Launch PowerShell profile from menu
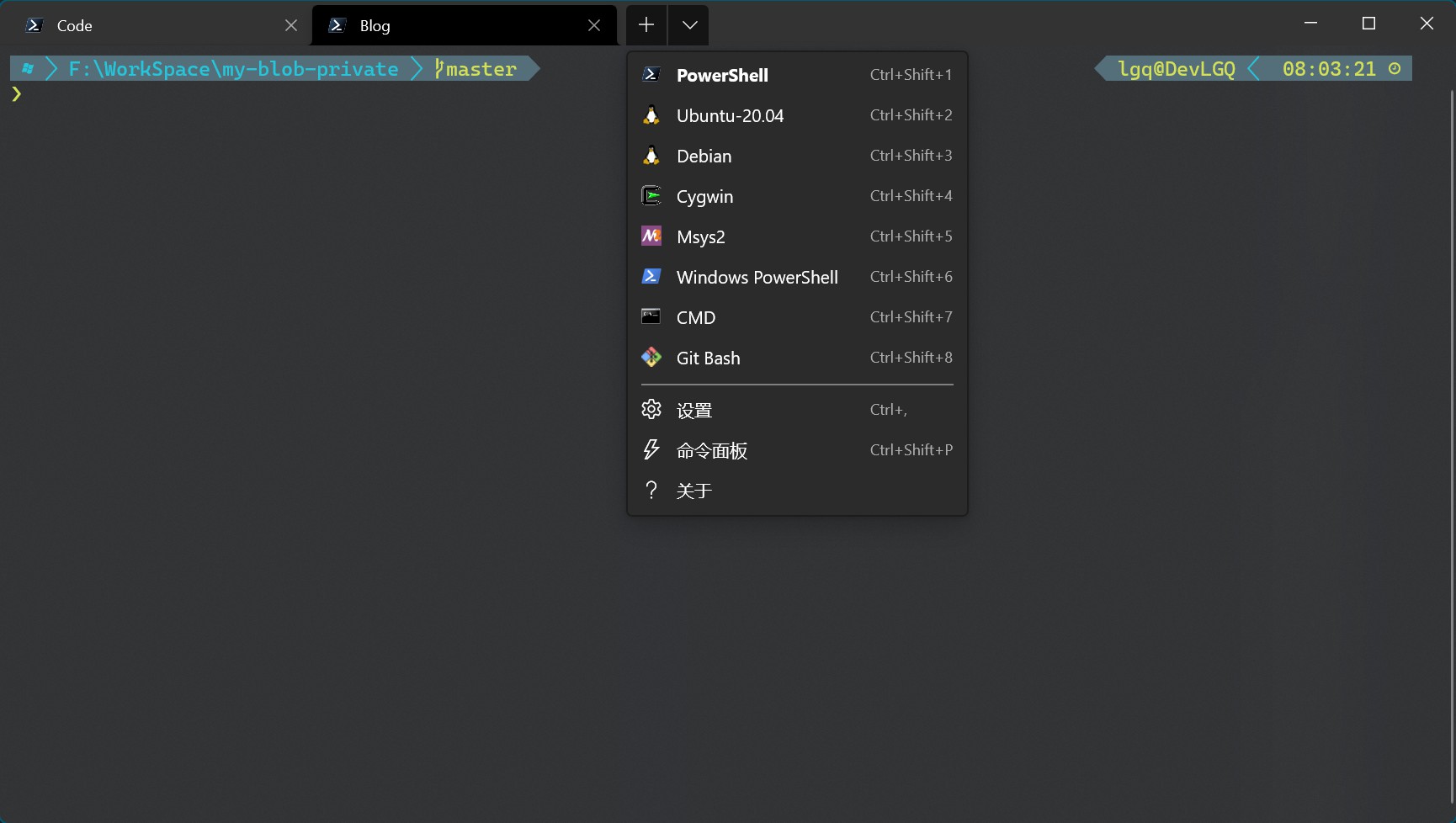Screen dimensions: 1456x823 tap(797, 75)
